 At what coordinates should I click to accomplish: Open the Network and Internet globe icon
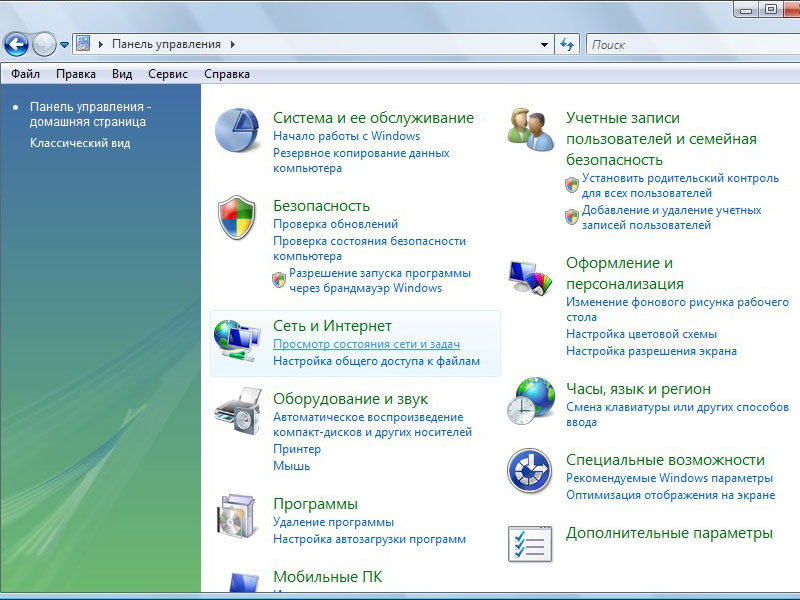[237, 340]
